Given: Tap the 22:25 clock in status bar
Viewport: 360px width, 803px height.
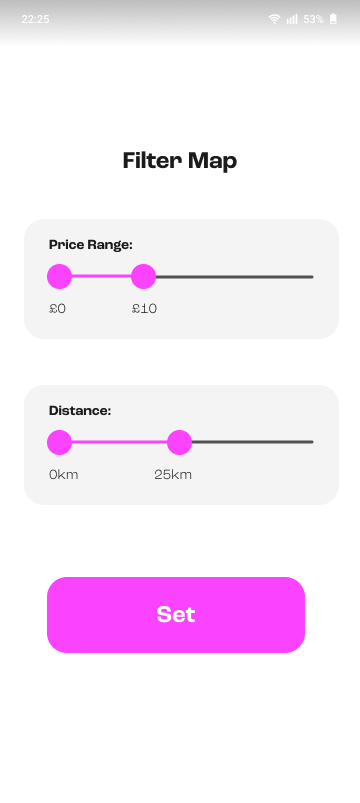Looking at the screenshot, I should click(35, 19).
